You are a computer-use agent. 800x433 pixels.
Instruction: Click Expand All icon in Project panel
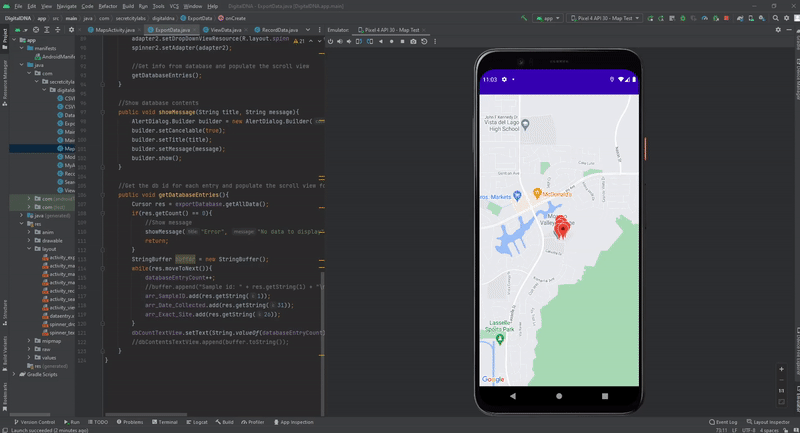pyautogui.click(x=46, y=30)
